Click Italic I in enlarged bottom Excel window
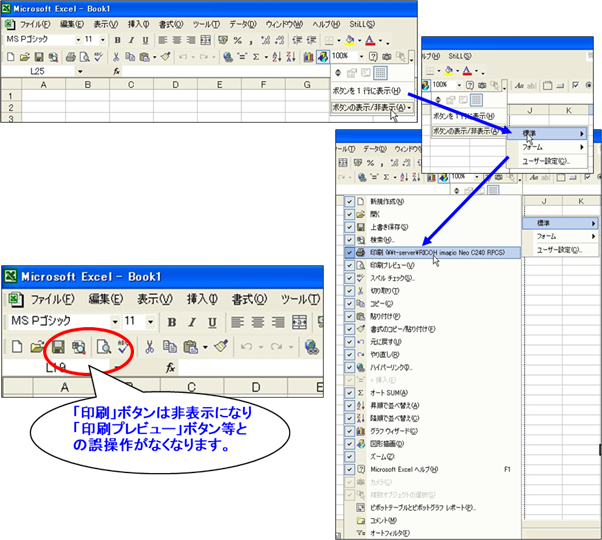Screen dimensions: 602x540 point(192,322)
